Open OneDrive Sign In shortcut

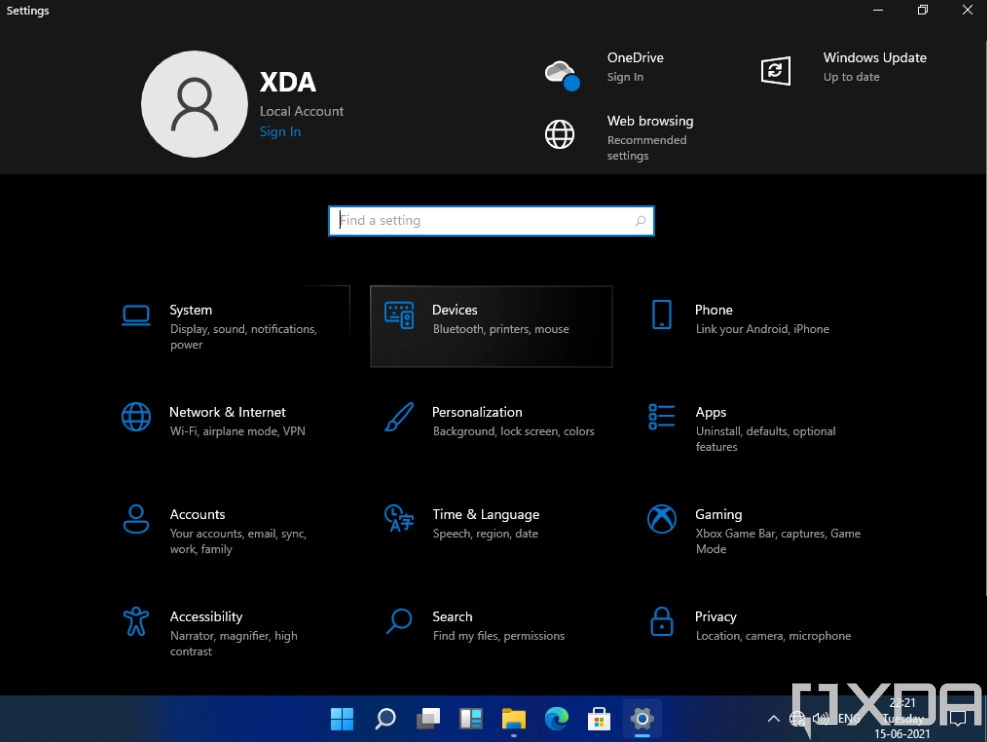pos(604,67)
